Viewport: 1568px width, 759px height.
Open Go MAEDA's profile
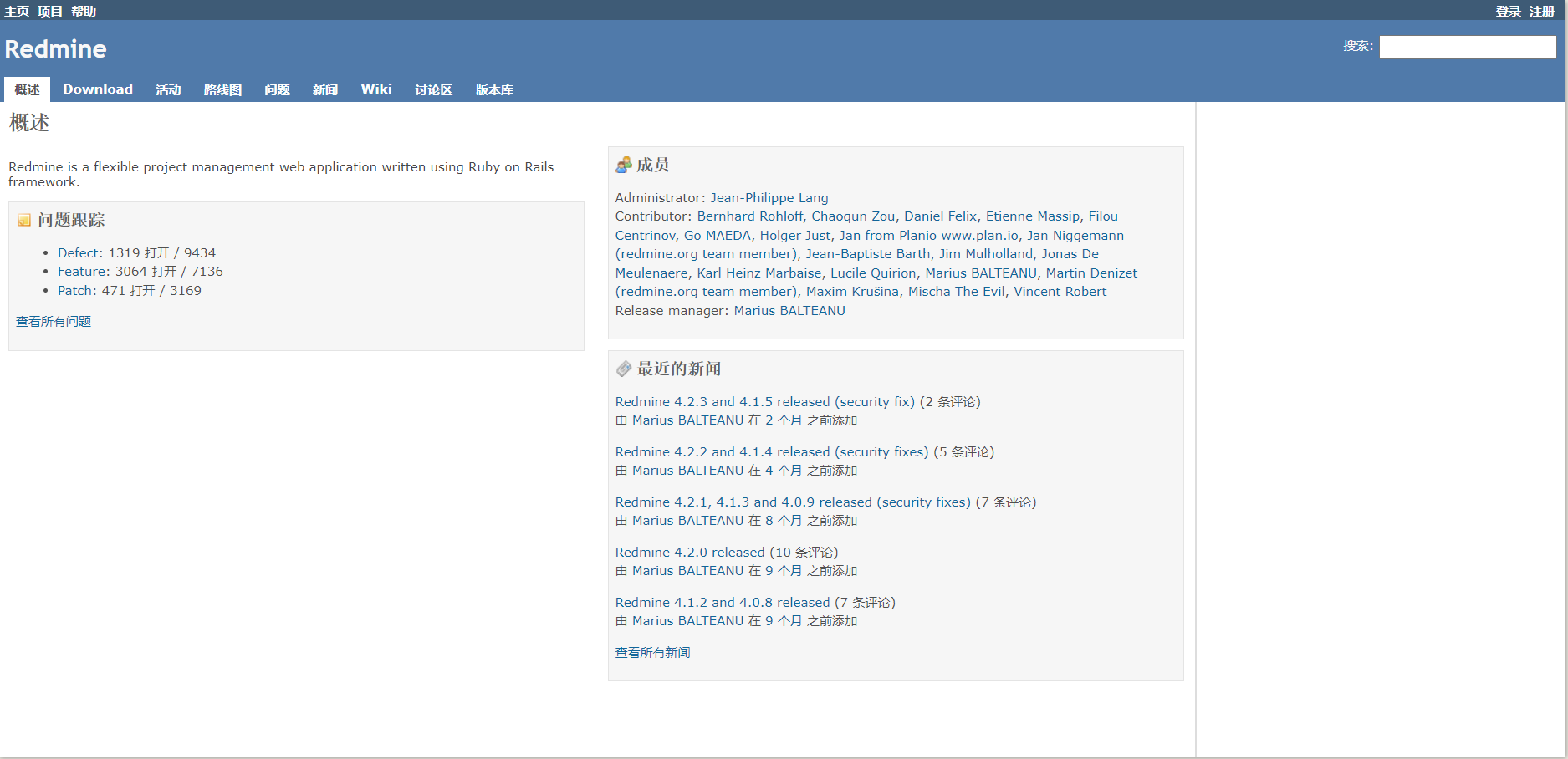[x=718, y=235]
